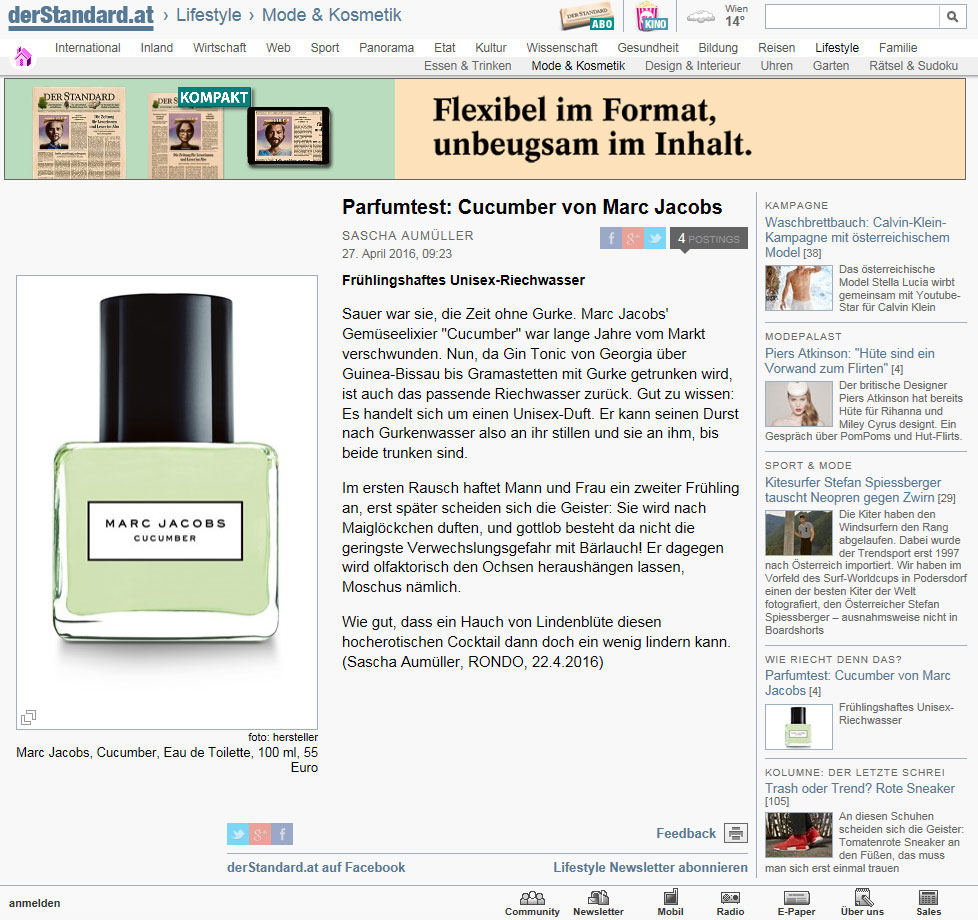Go to Web section
The height and width of the screenshot is (920, 978).
coord(278,47)
